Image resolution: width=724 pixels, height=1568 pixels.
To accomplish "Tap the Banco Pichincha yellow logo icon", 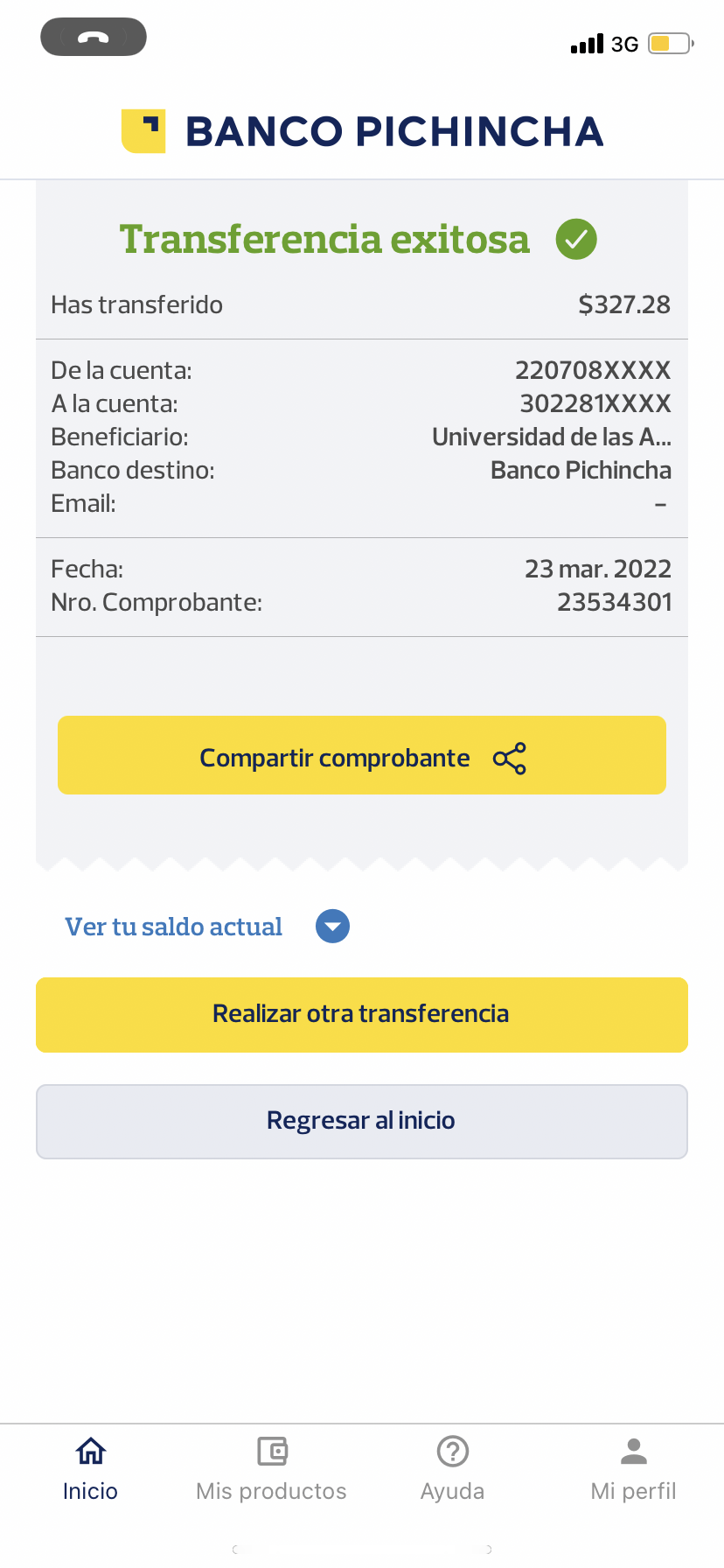I will pyautogui.click(x=143, y=131).
